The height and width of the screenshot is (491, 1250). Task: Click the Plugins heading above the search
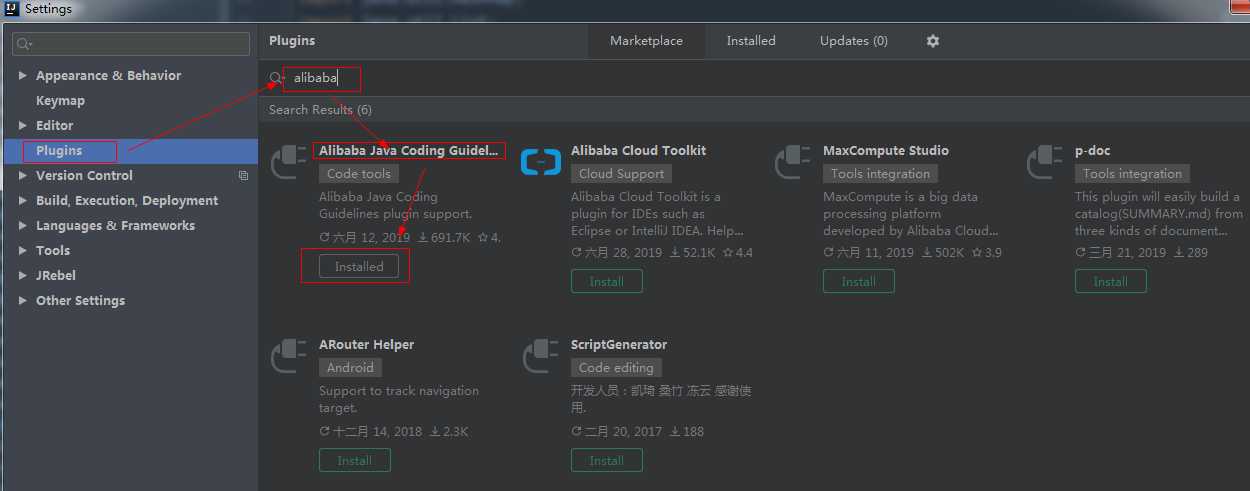(x=292, y=41)
